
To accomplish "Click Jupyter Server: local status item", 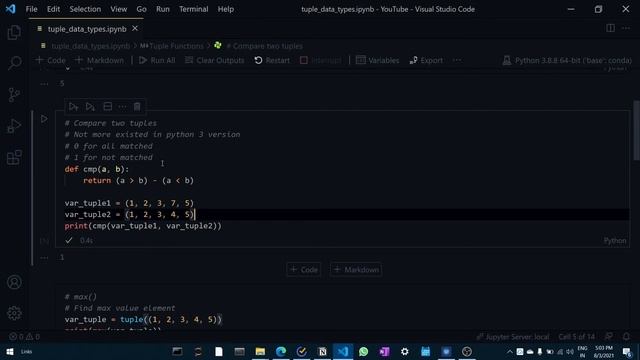I will tap(513, 337).
